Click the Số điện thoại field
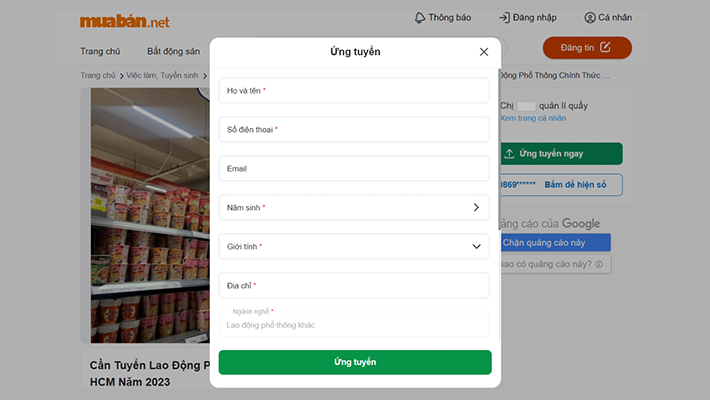 (354, 130)
